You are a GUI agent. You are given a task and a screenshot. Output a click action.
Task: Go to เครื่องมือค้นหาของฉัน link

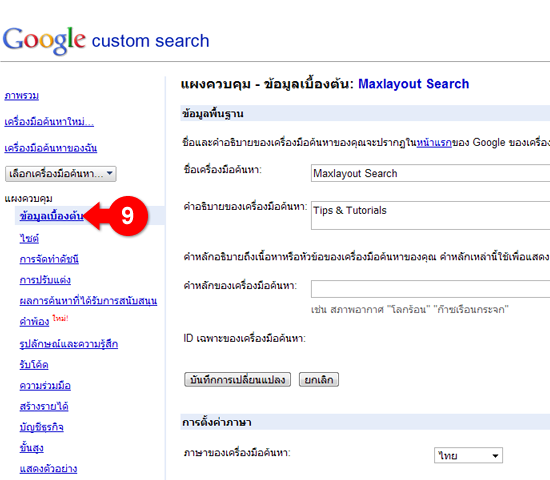tap(51, 148)
